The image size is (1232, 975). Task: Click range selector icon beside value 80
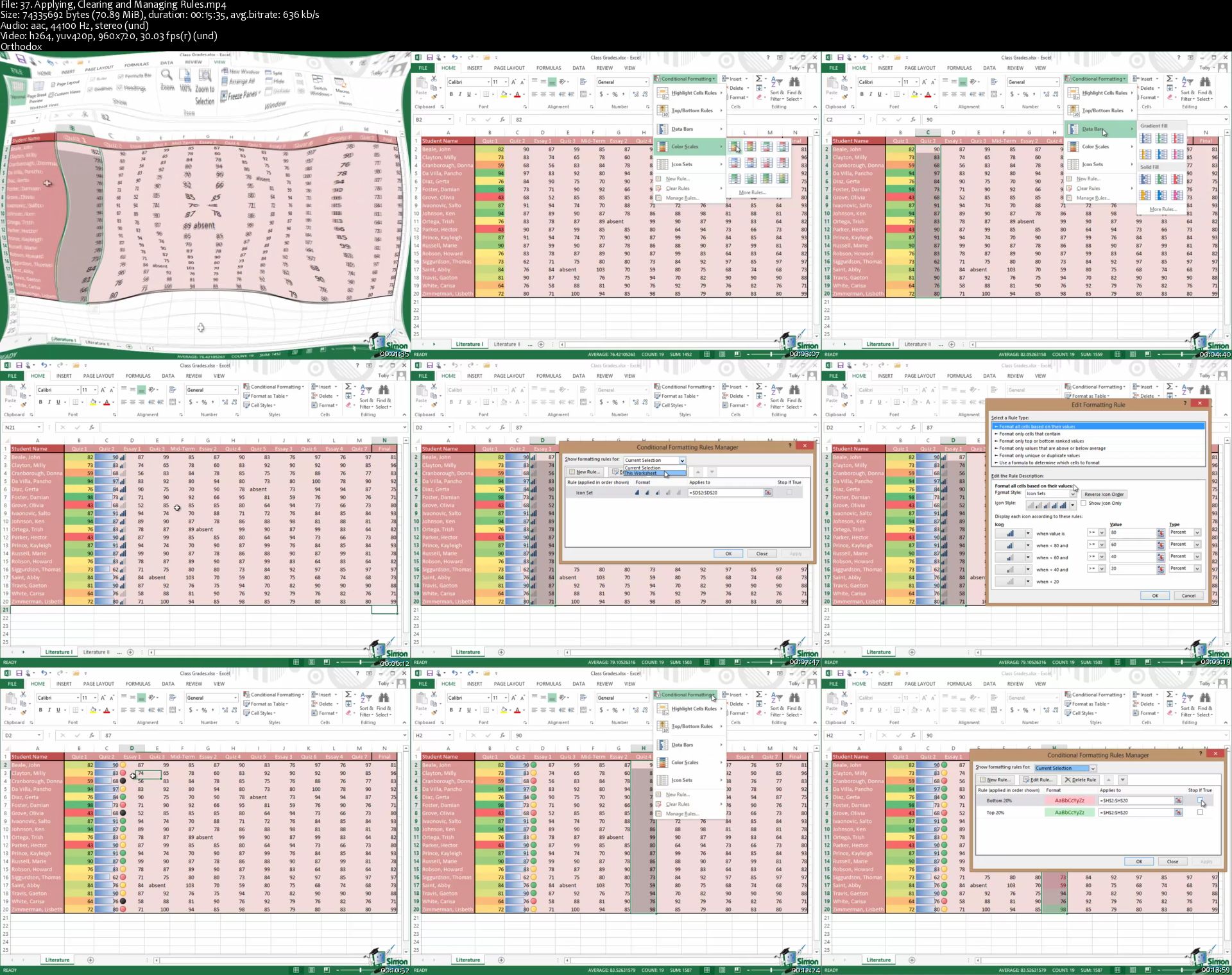1160,533
